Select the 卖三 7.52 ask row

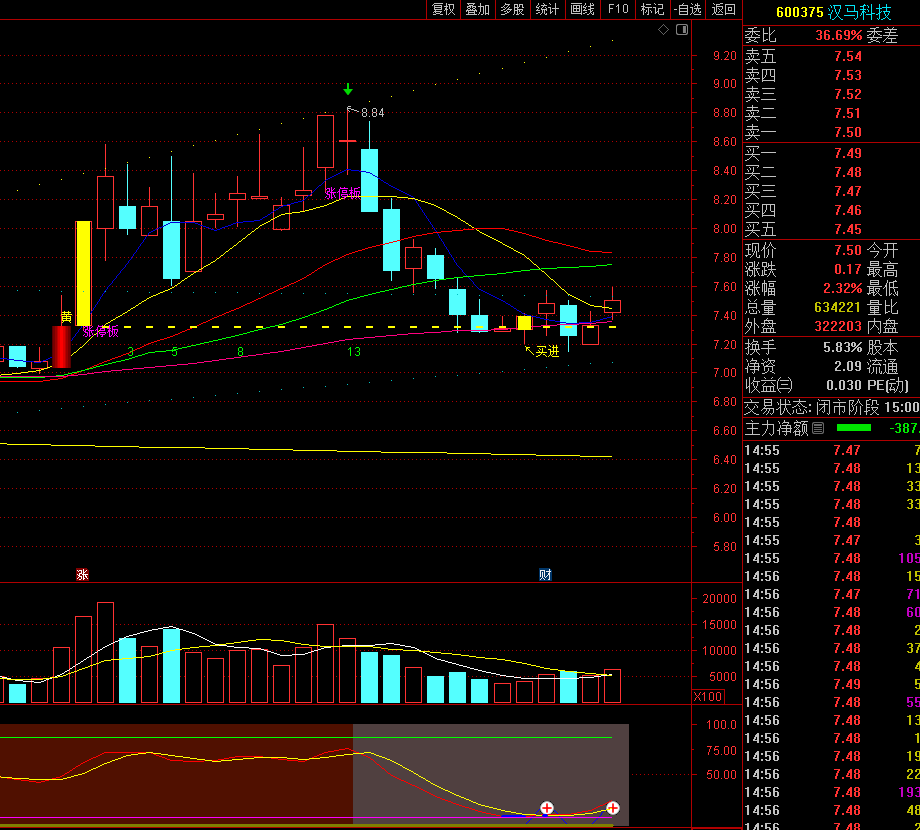[x=831, y=94]
